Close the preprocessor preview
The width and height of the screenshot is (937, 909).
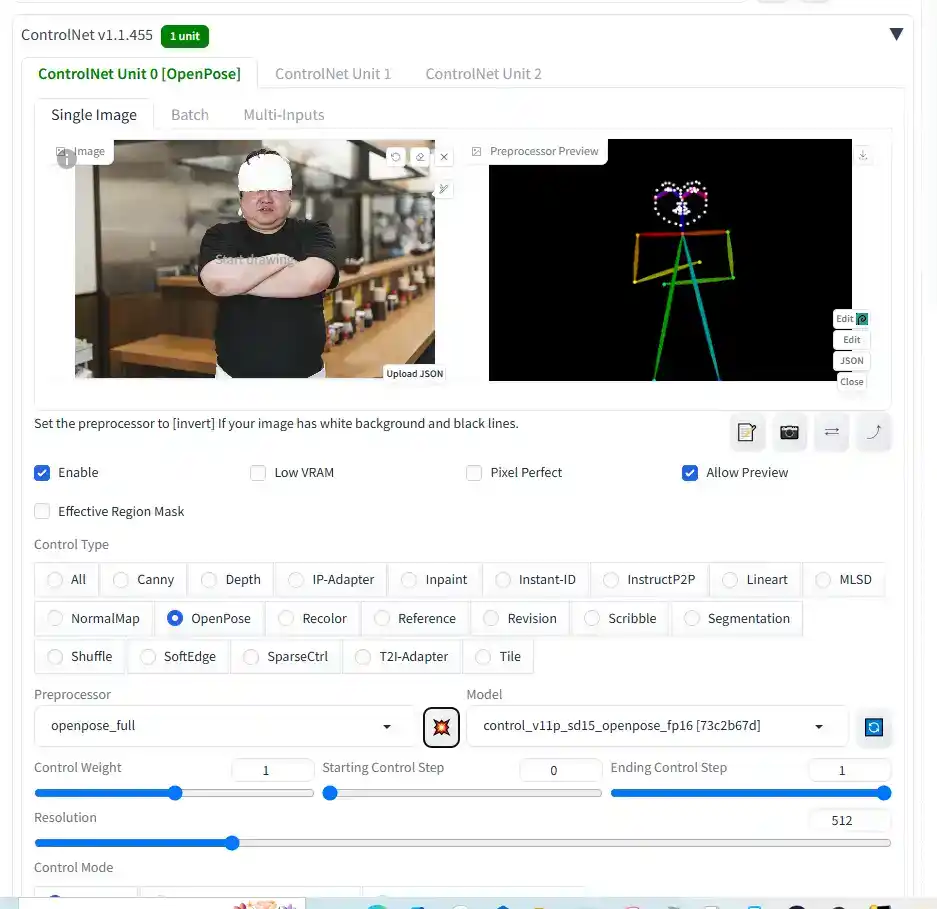pyautogui.click(x=852, y=381)
